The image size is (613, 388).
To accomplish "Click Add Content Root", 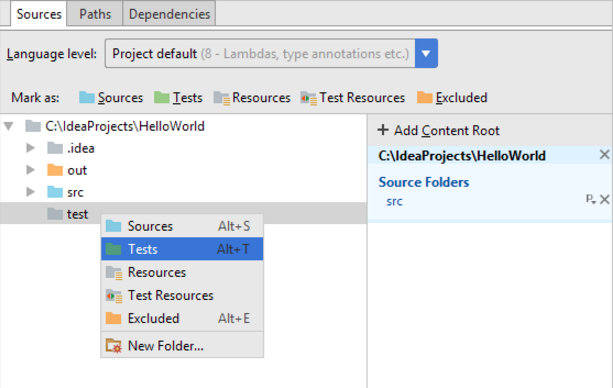I will coord(439,130).
